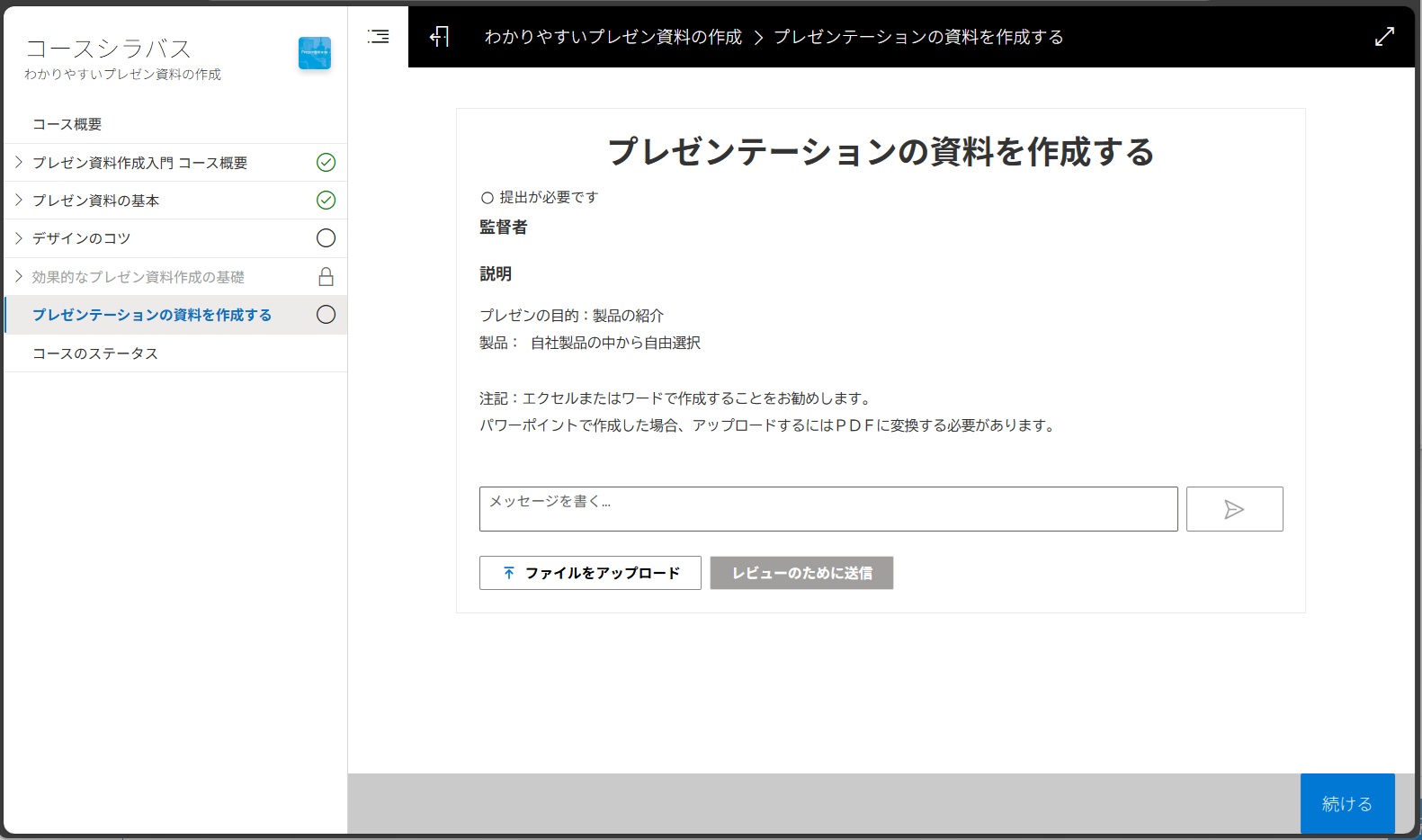Click breadcrumb わかりやすいプレゼン資料の作成
The height and width of the screenshot is (840, 1422).
click(x=613, y=37)
